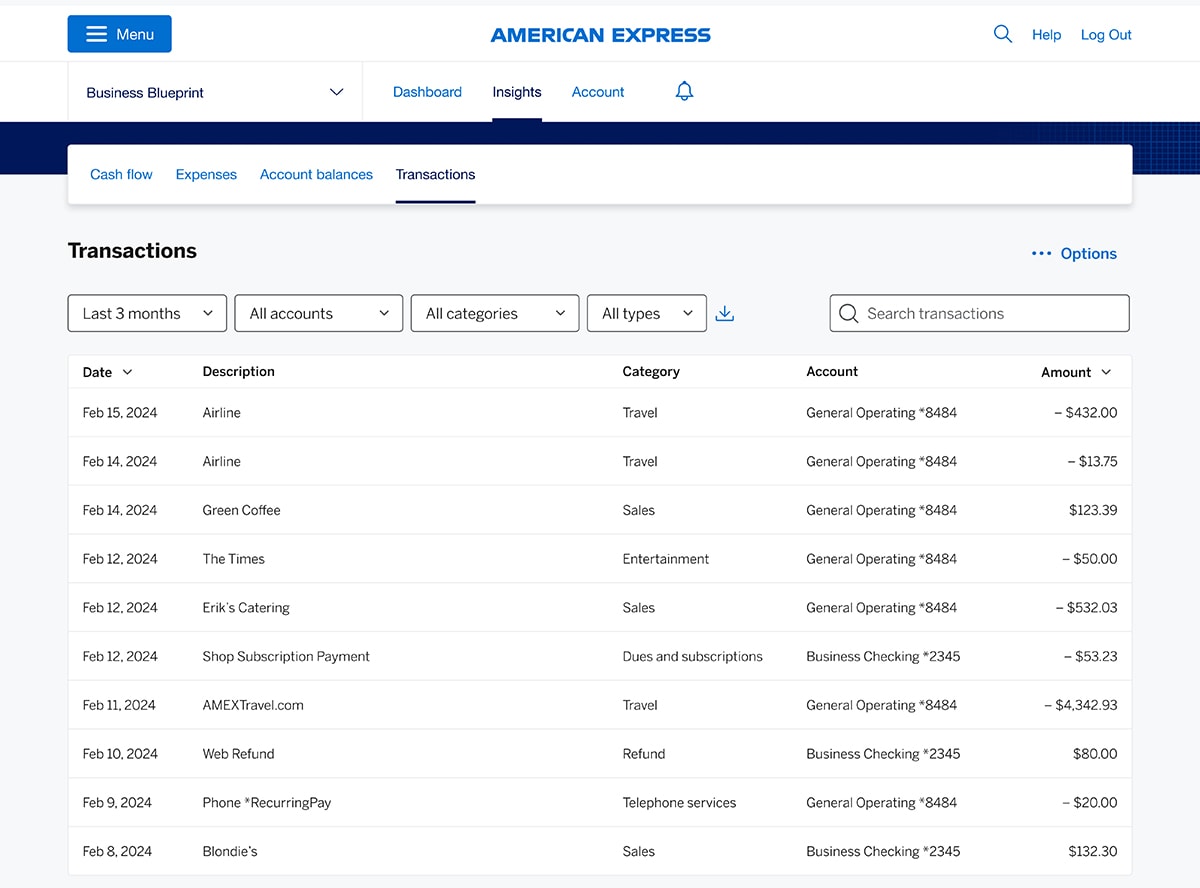Click the download transactions icon
1200x888 pixels.
(x=724, y=312)
